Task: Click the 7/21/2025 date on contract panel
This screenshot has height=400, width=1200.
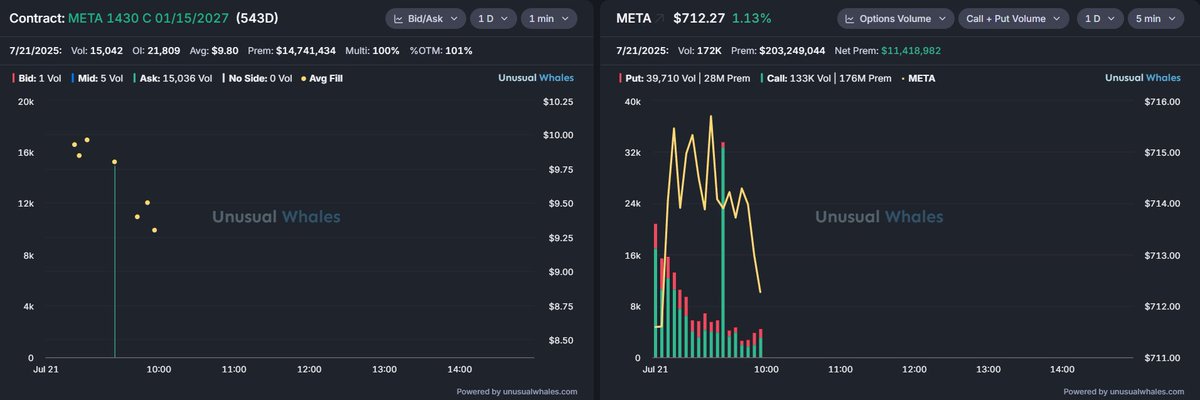Action: pos(33,50)
